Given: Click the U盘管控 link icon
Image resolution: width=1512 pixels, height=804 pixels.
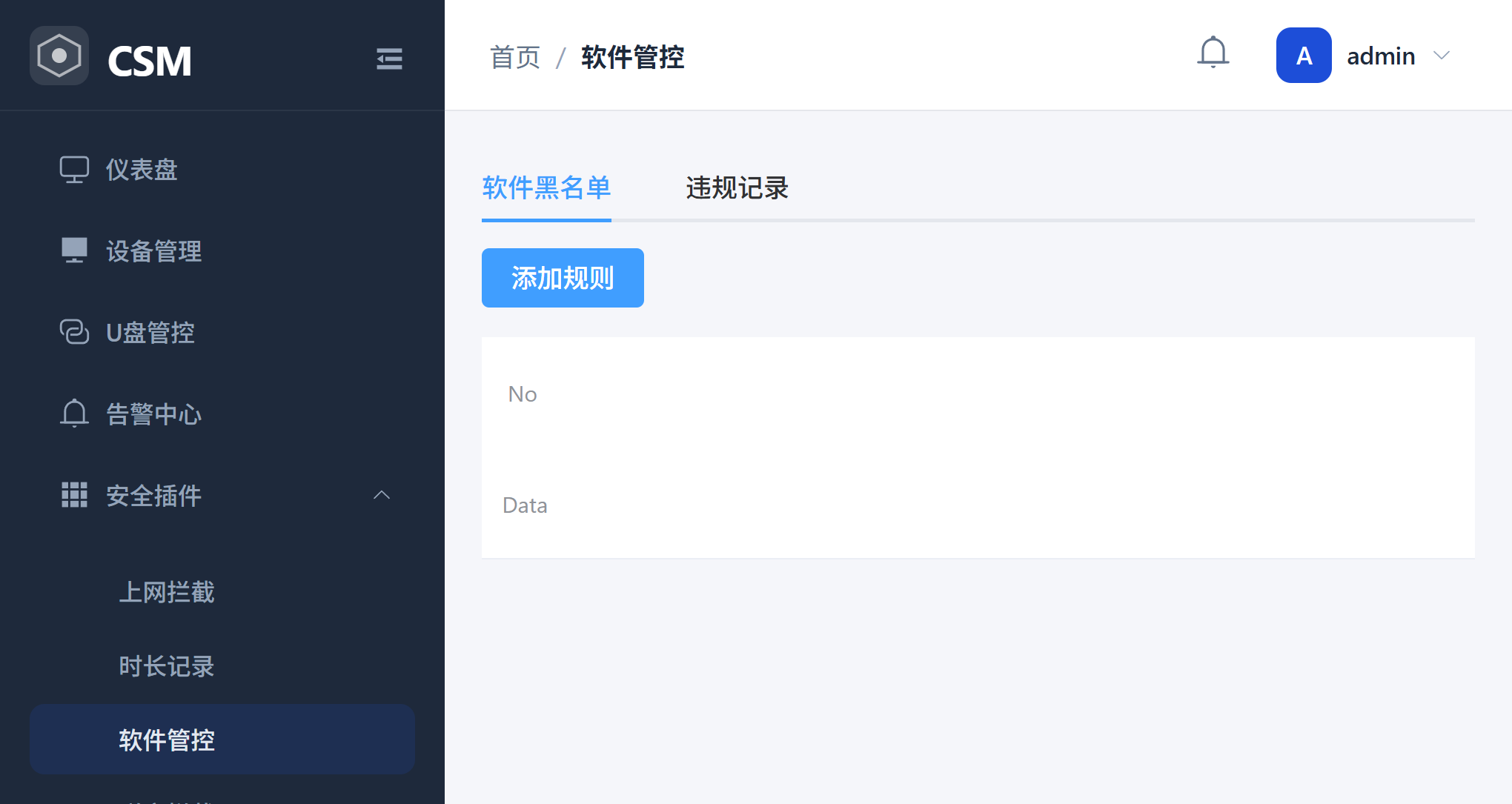Looking at the screenshot, I should [x=74, y=332].
